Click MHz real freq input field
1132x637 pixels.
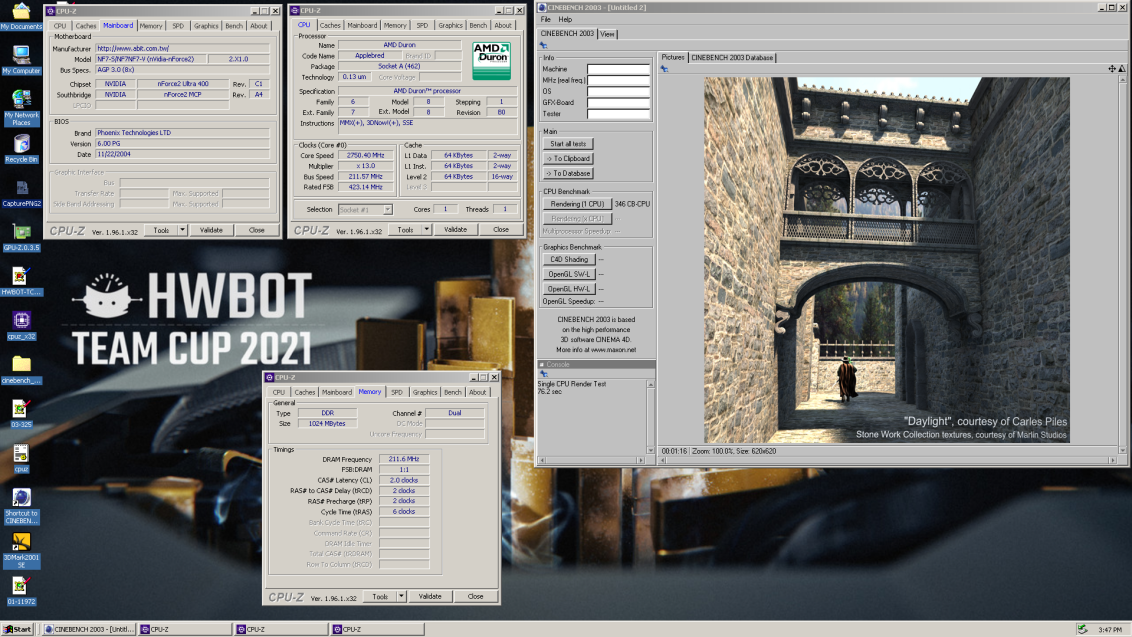[x=618, y=80]
